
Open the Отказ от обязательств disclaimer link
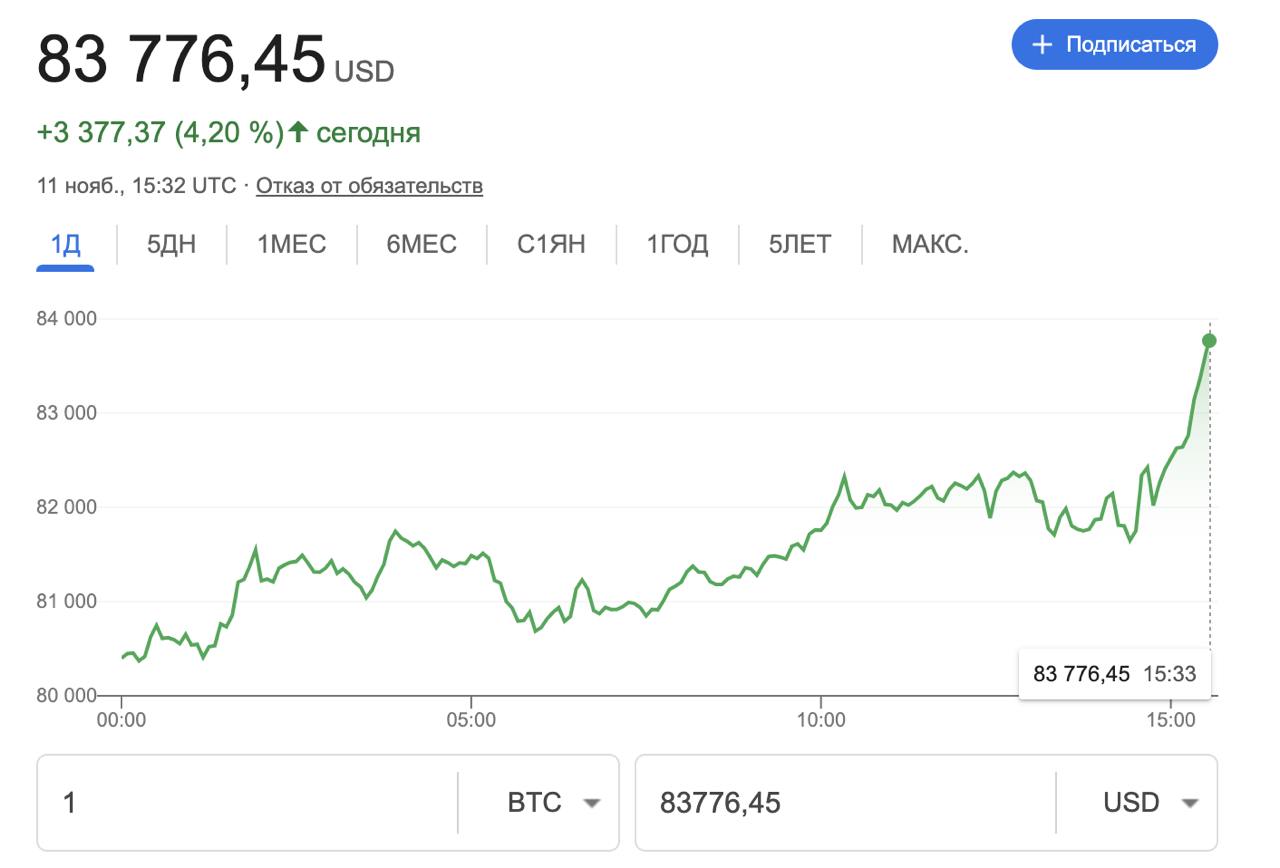(369, 186)
